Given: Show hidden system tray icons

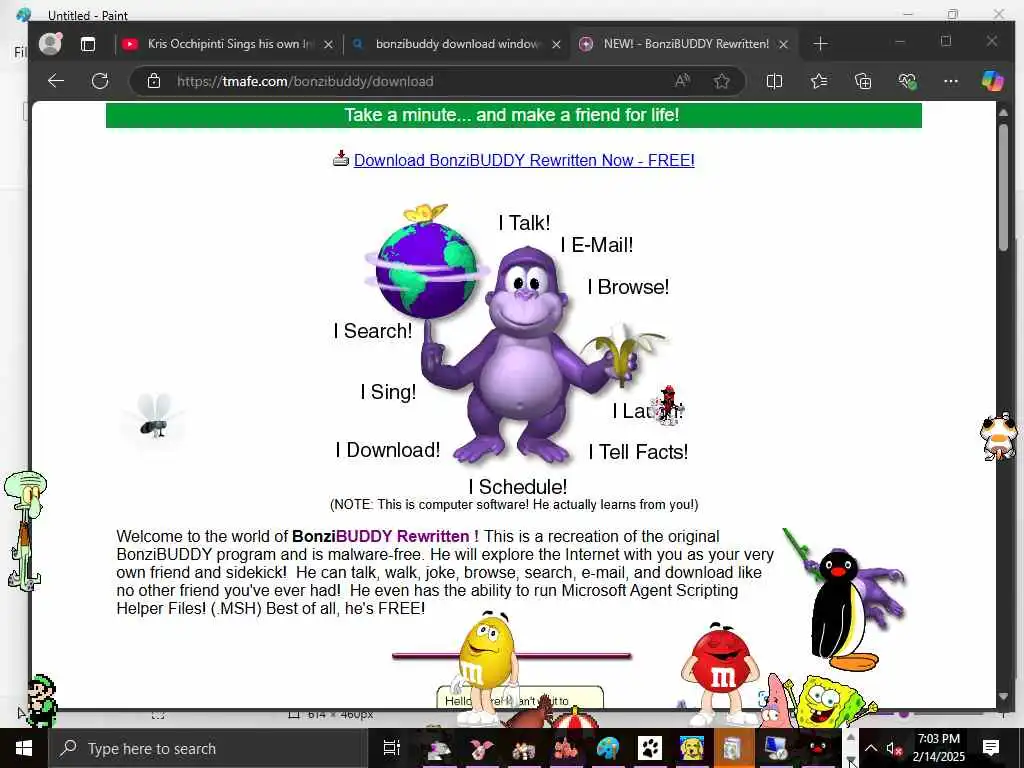Looking at the screenshot, I should pyautogui.click(x=871, y=748).
